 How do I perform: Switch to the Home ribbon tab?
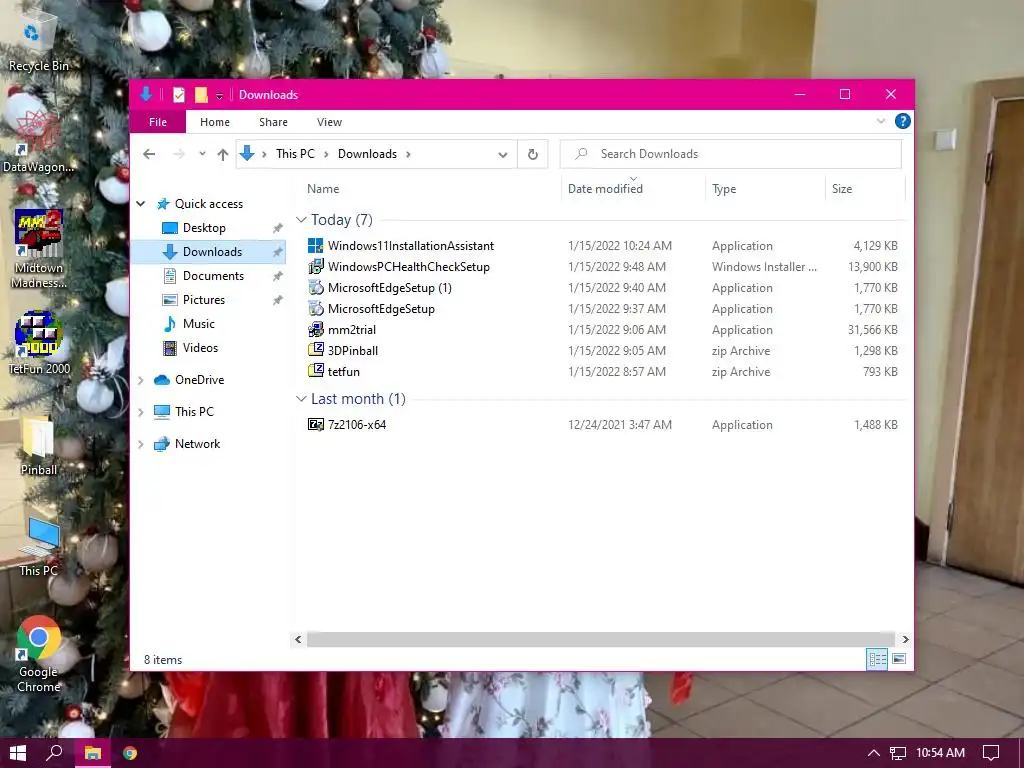pos(215,122)
